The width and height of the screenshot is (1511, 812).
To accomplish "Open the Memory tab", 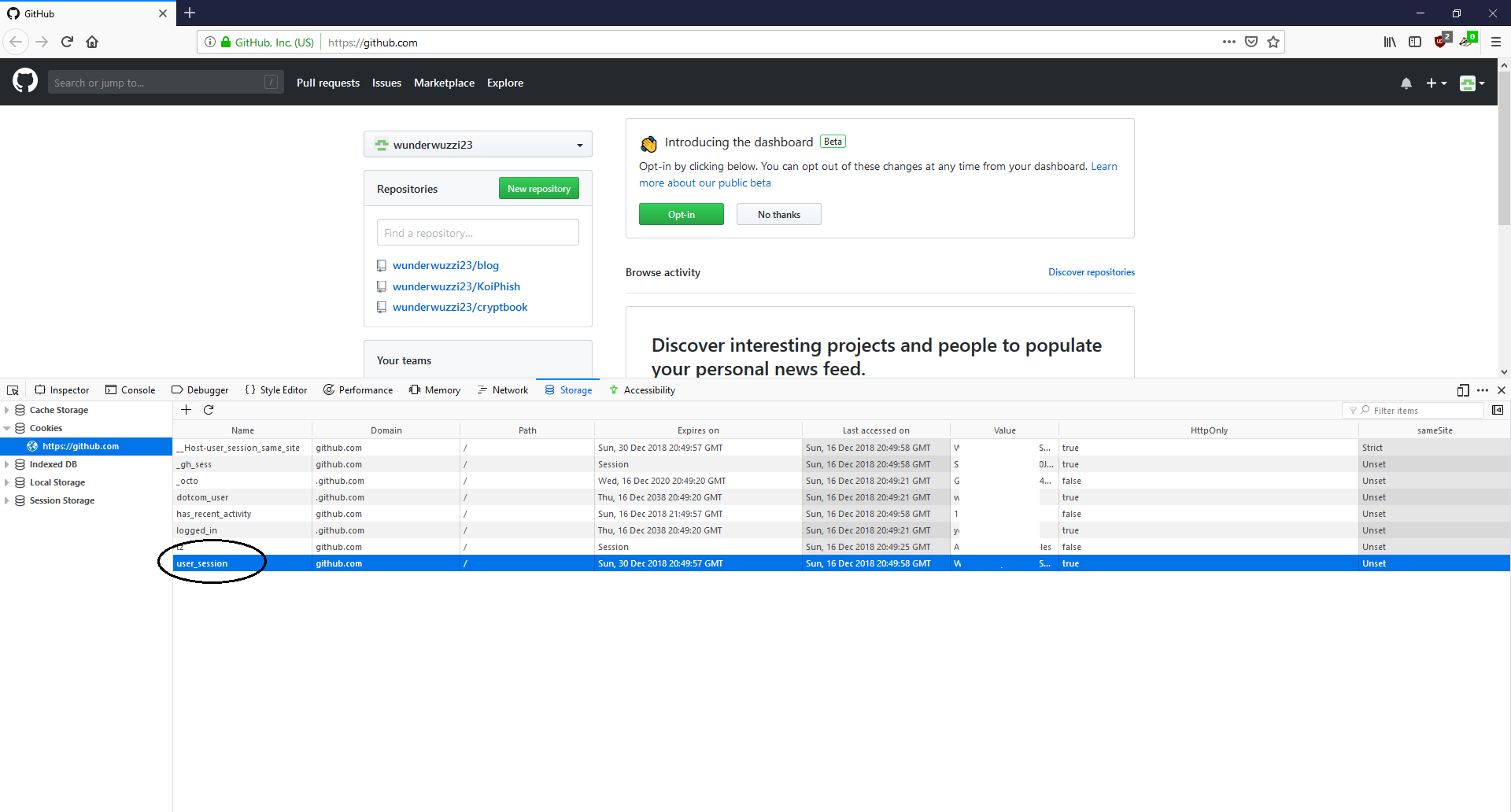I will (434, 390).
